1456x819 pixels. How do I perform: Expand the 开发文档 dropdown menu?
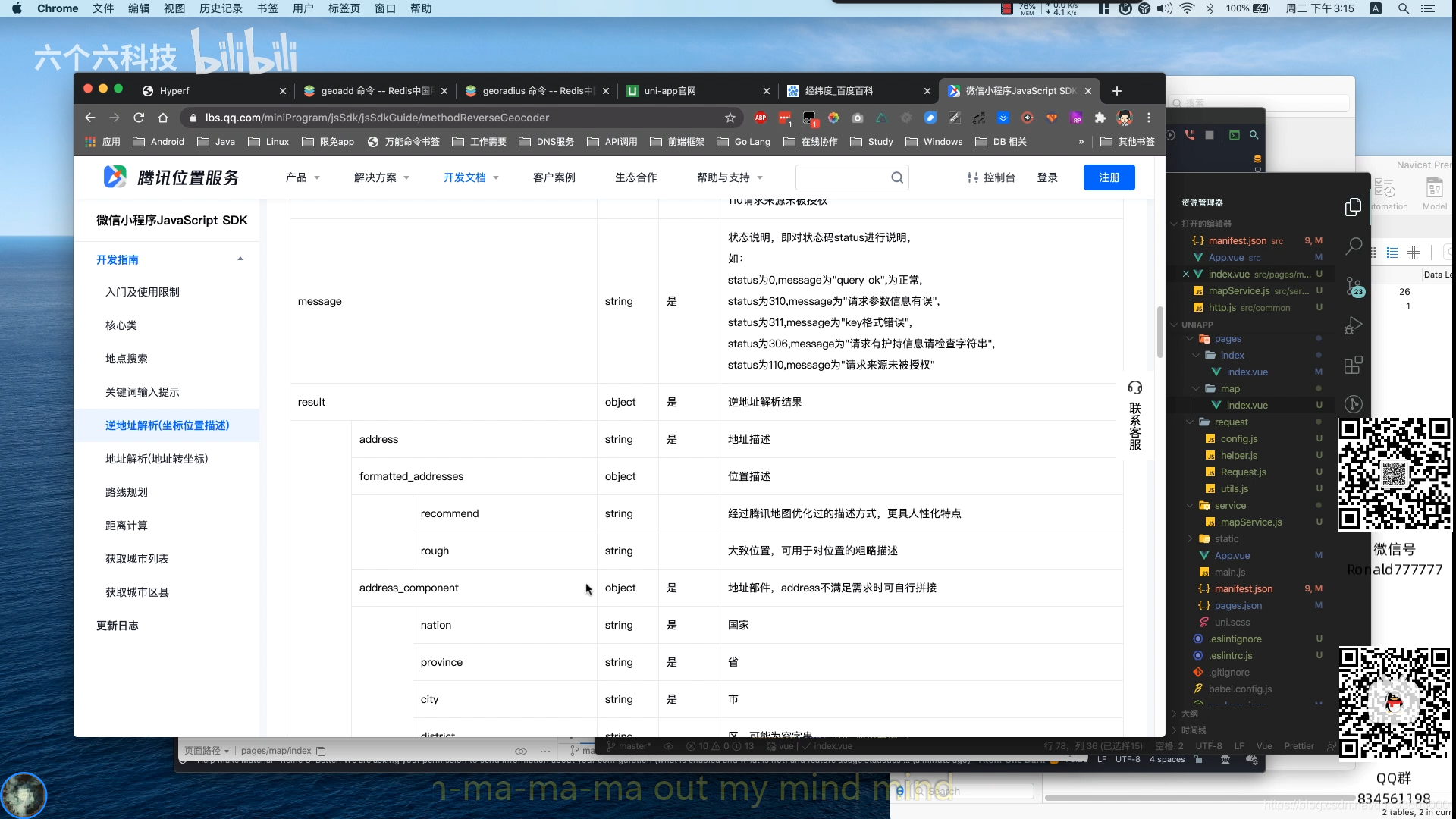coord(470,177)
